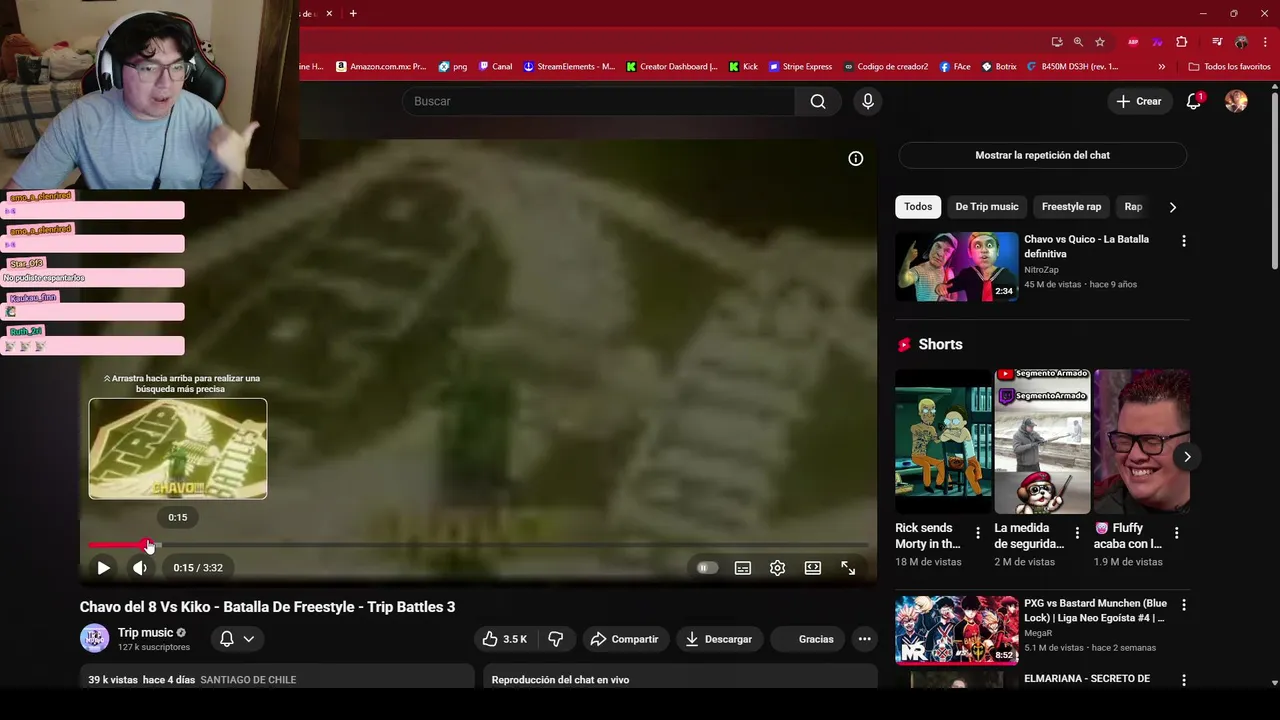
Task: Show more filter chips with the arrow
Action: [1173, 207]
